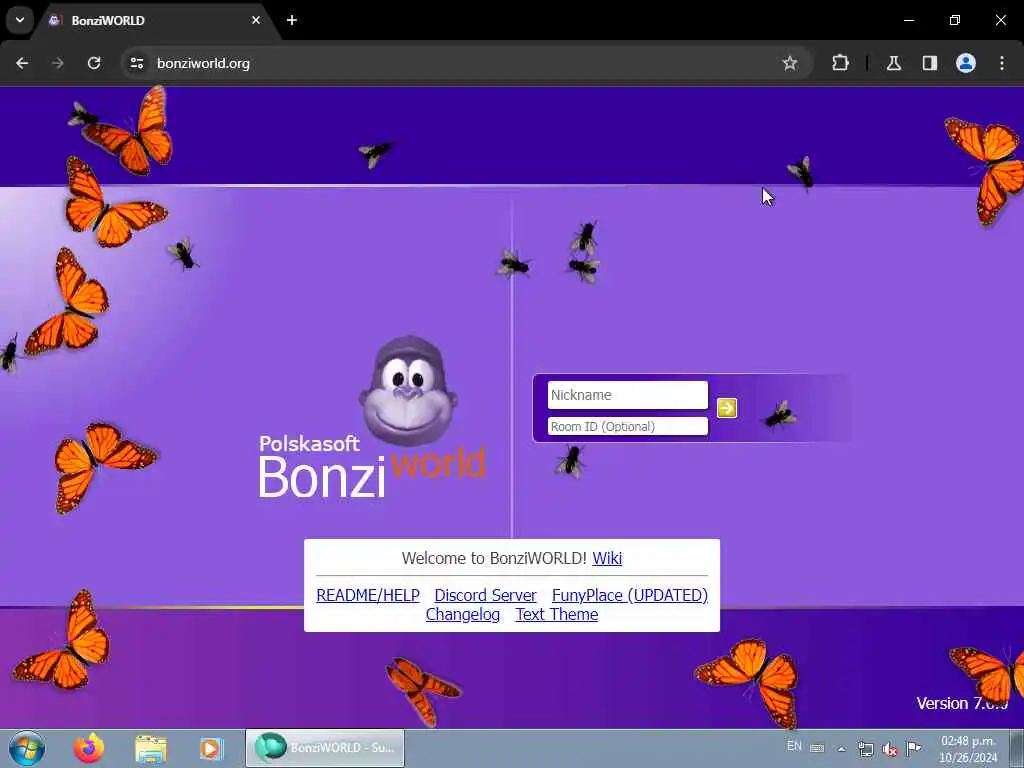Open site information icon in address bar
This screenshot has width=1024, height=768.
tap(136, 63)
